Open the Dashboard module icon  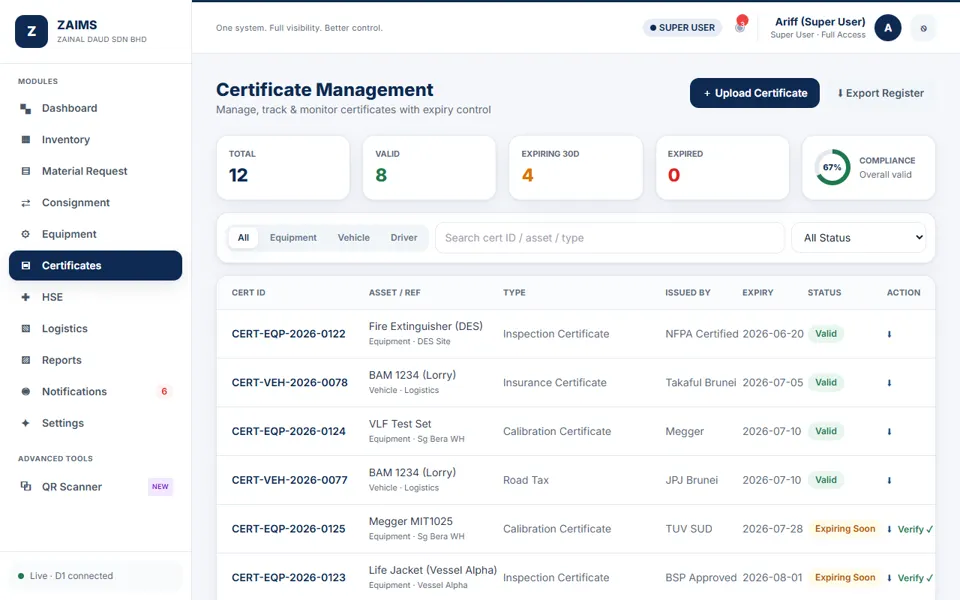tap(26, 108)
